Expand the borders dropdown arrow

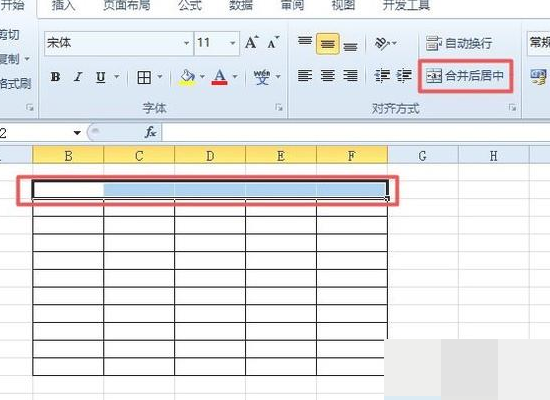coord(160,77)
